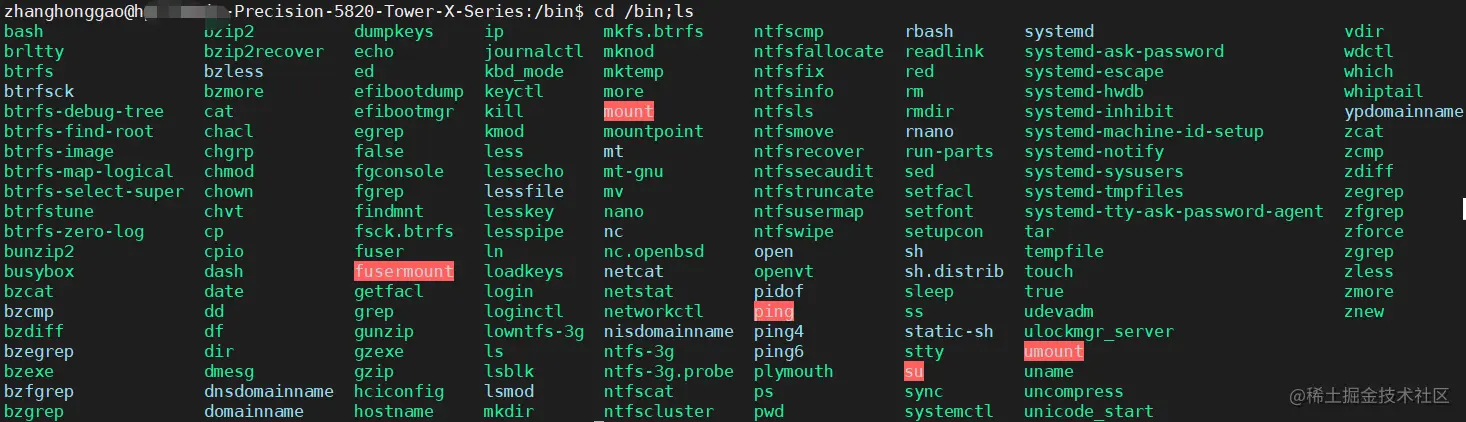The image size is (1466, 422).
Task: Select the red-highlighted ping entry
Action: [774, 311]
